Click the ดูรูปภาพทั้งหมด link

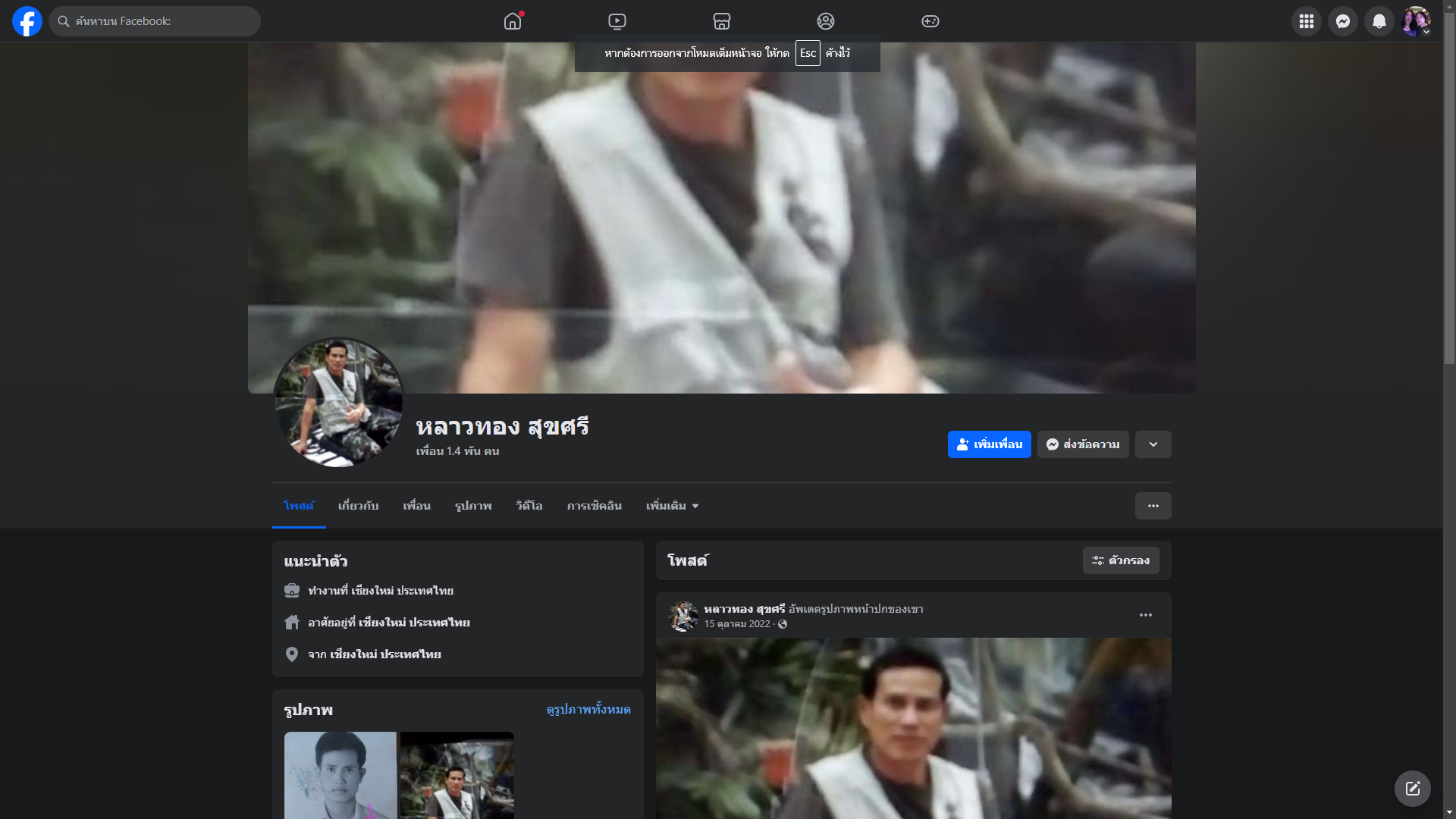588,709
